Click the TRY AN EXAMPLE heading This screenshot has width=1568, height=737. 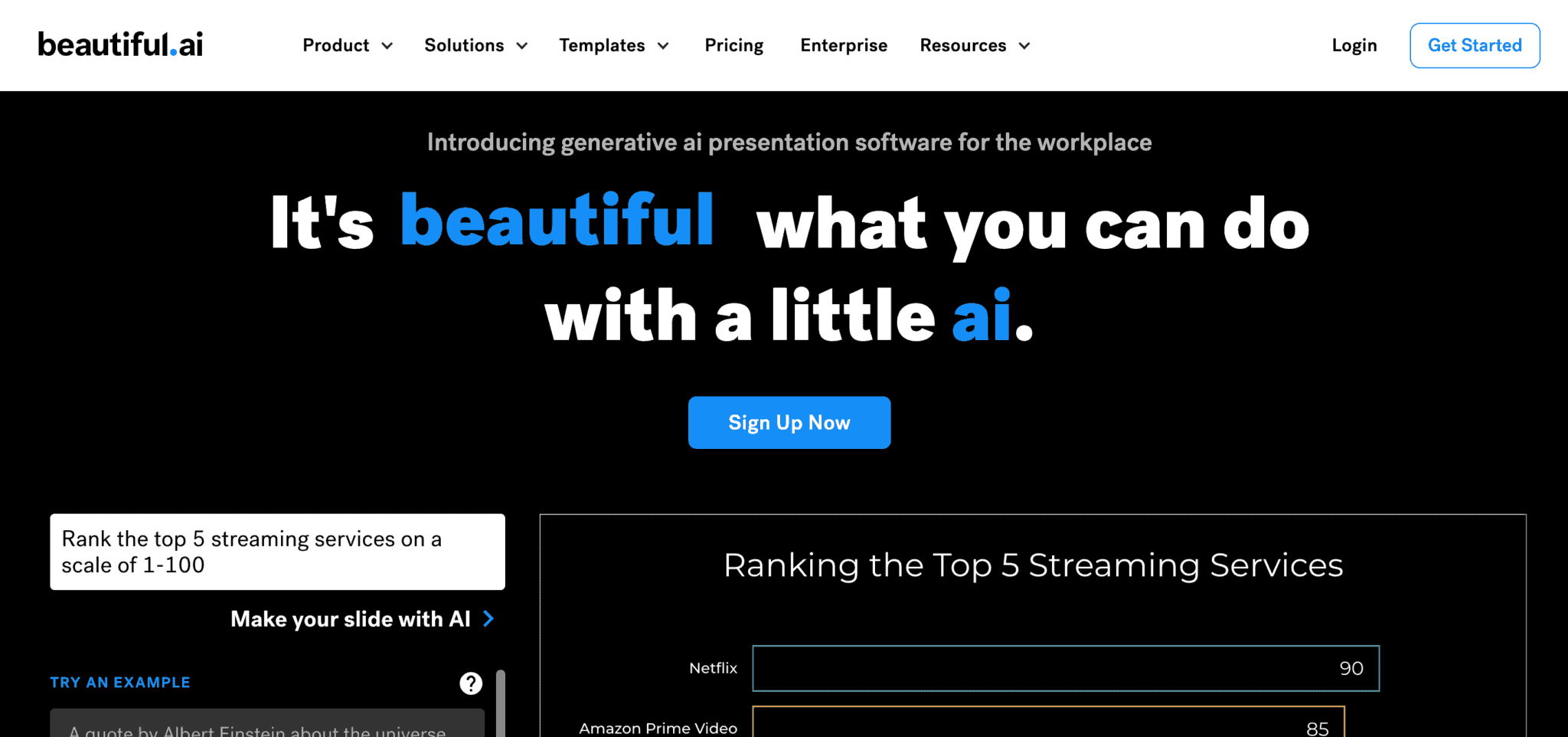pyautogui.click(x=120, y=682)
